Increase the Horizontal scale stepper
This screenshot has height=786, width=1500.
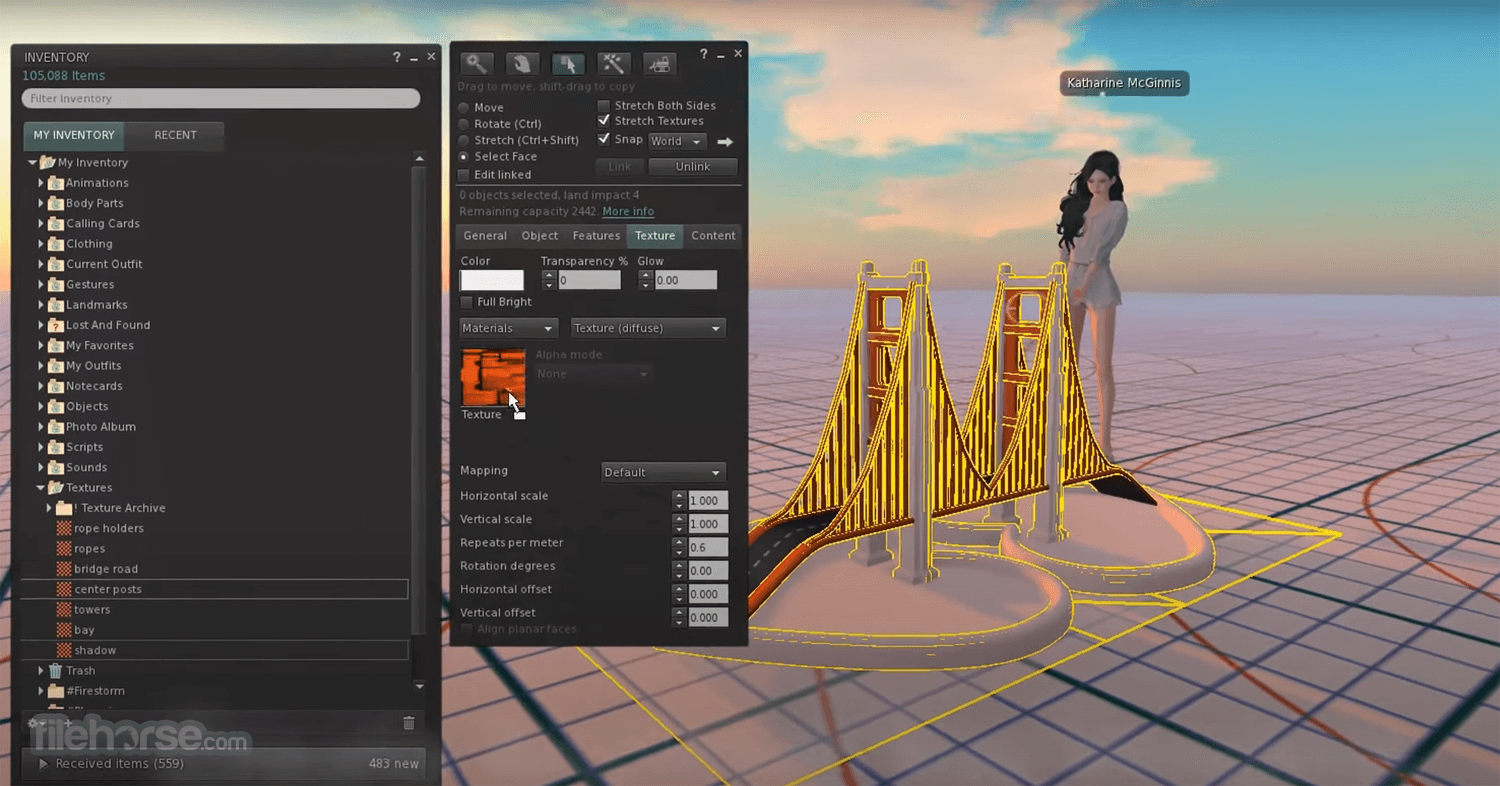(680, 495)
